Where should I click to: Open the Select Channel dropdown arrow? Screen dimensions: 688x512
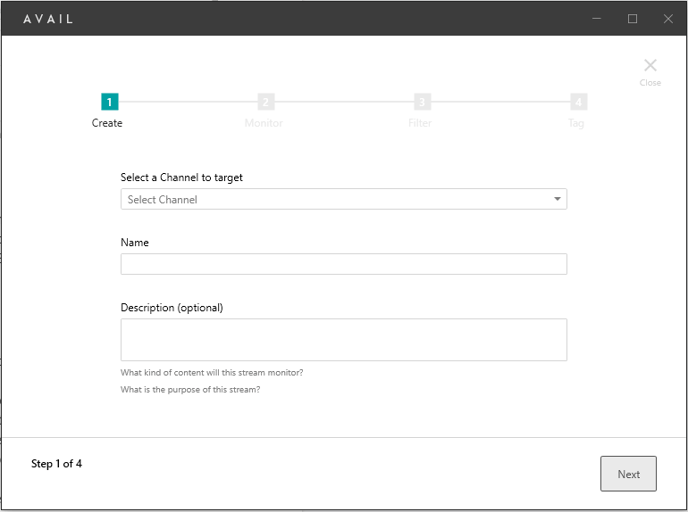tap(557, 199)
